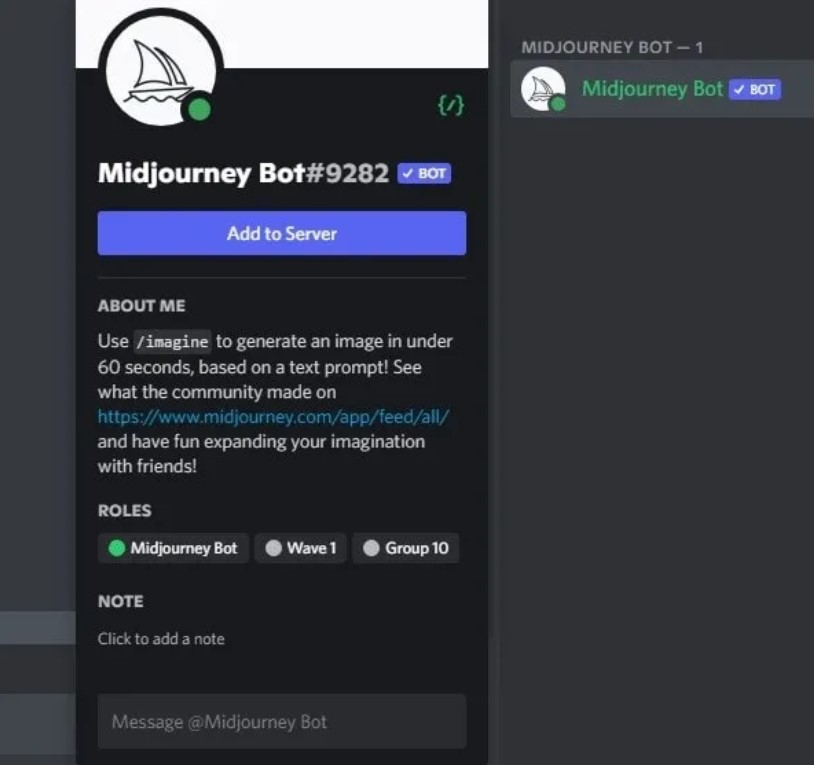
Task: Select the Midjourney Bot role chip
Action: (173, 548)
